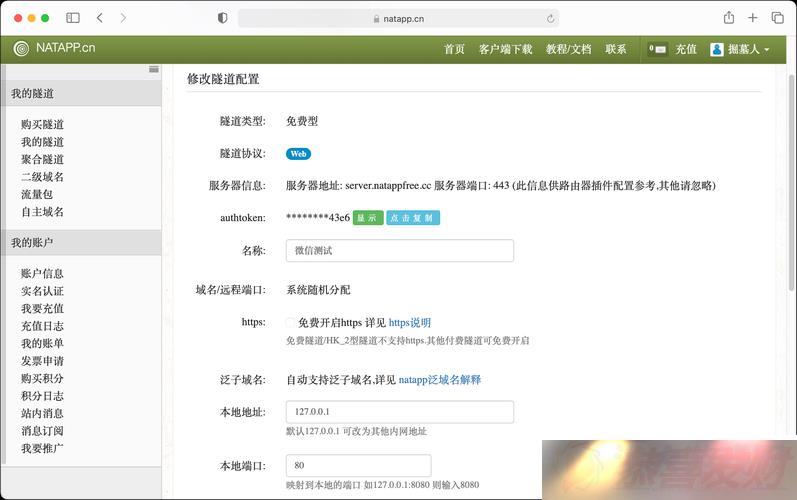Go back with the Safari back arrow
The image size is (797, 500).
point(100,18)
